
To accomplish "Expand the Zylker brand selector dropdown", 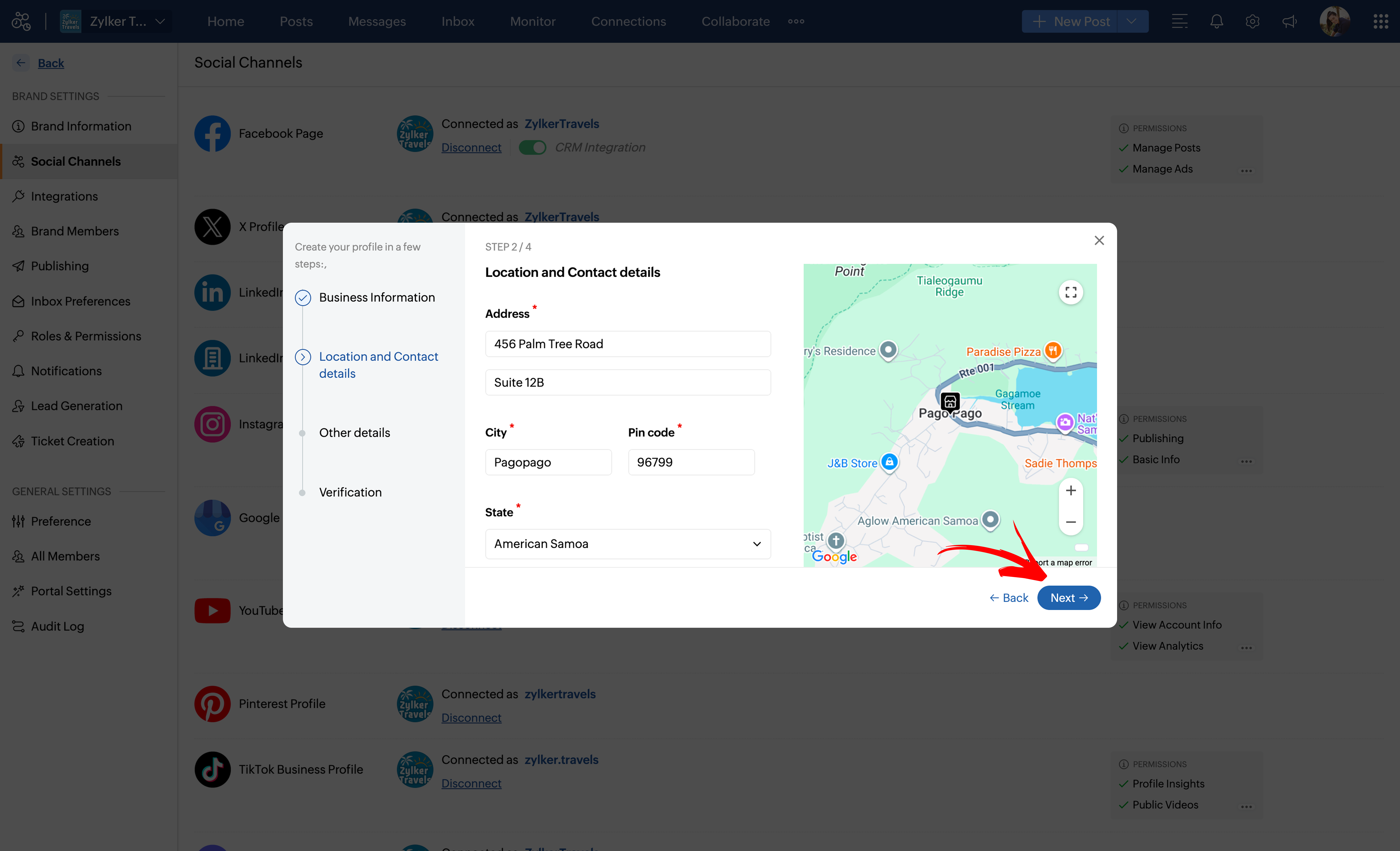I will point(160,22).
